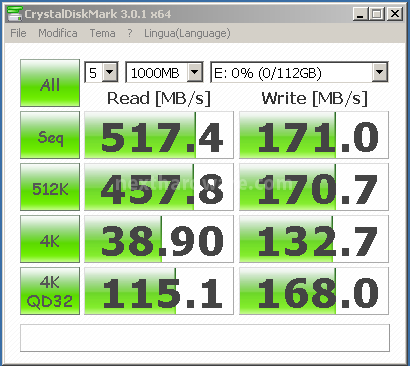
Task: Open the Tema menu
Action: 102,33
